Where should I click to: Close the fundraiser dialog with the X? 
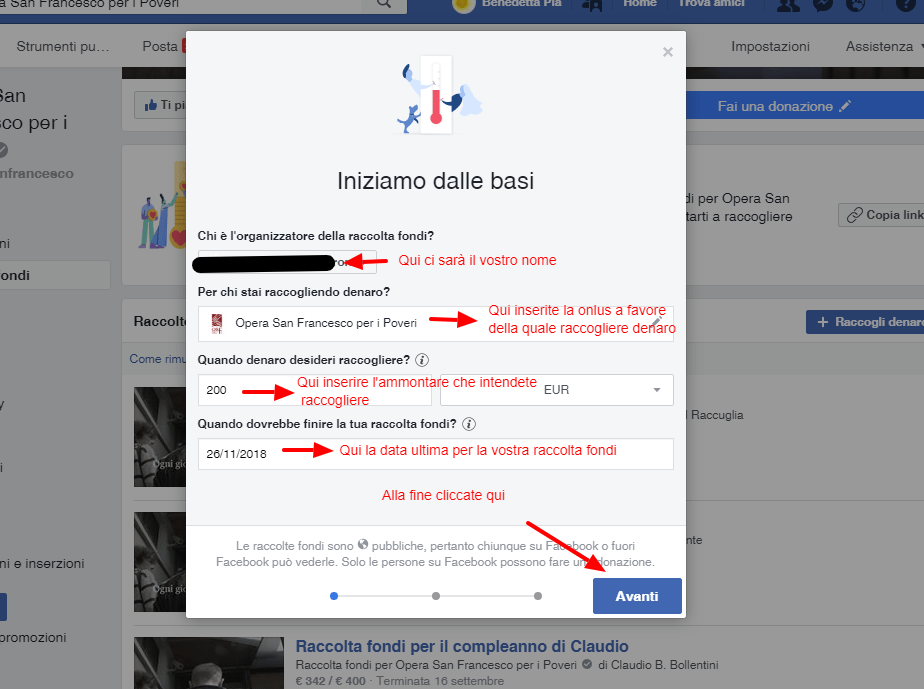668,52
